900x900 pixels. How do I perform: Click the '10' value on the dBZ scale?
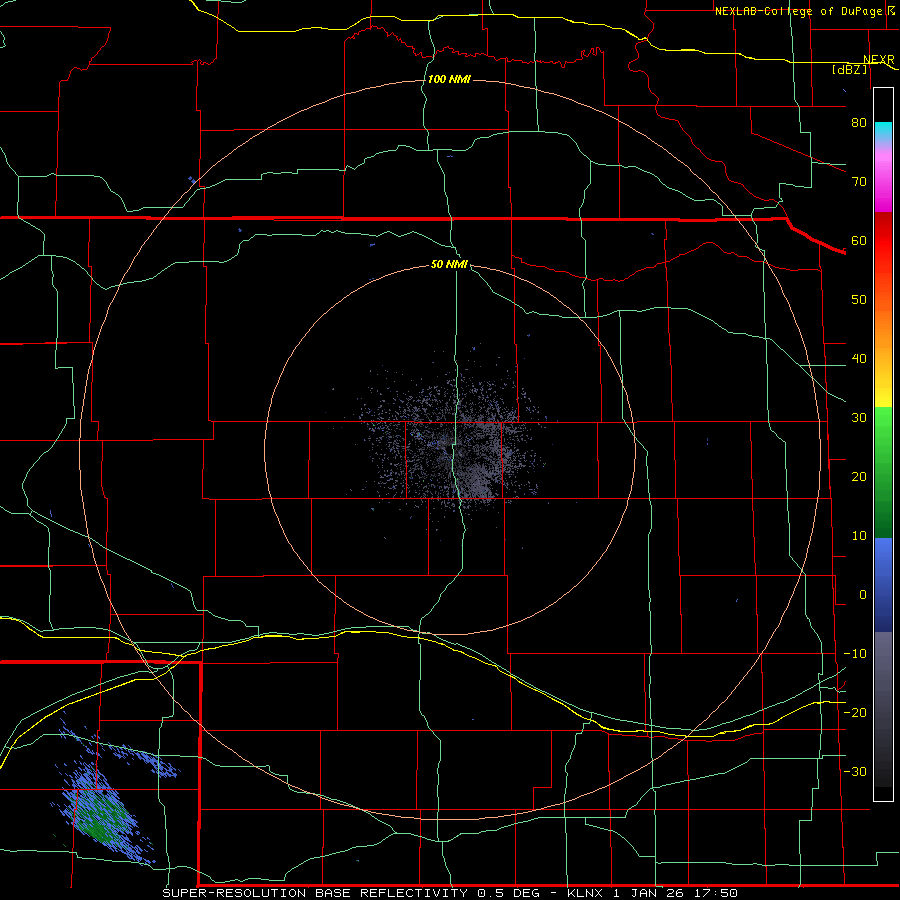(x=859, y=536)
